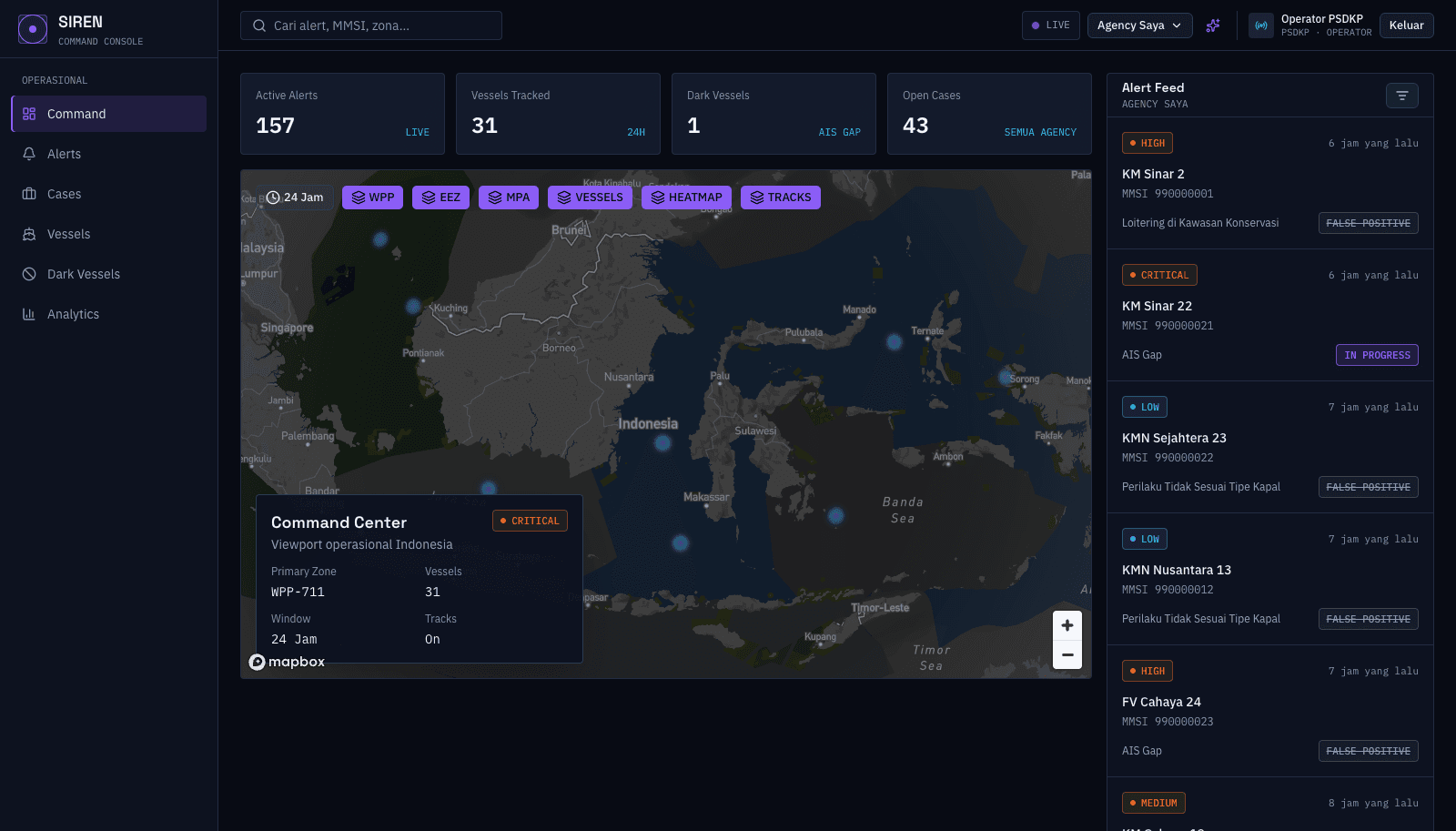Image resolution: width=1456 pixels, height=831 pixels.
Task: Click the briefcase icon beside Cases
Action: (x=29, y=194)
